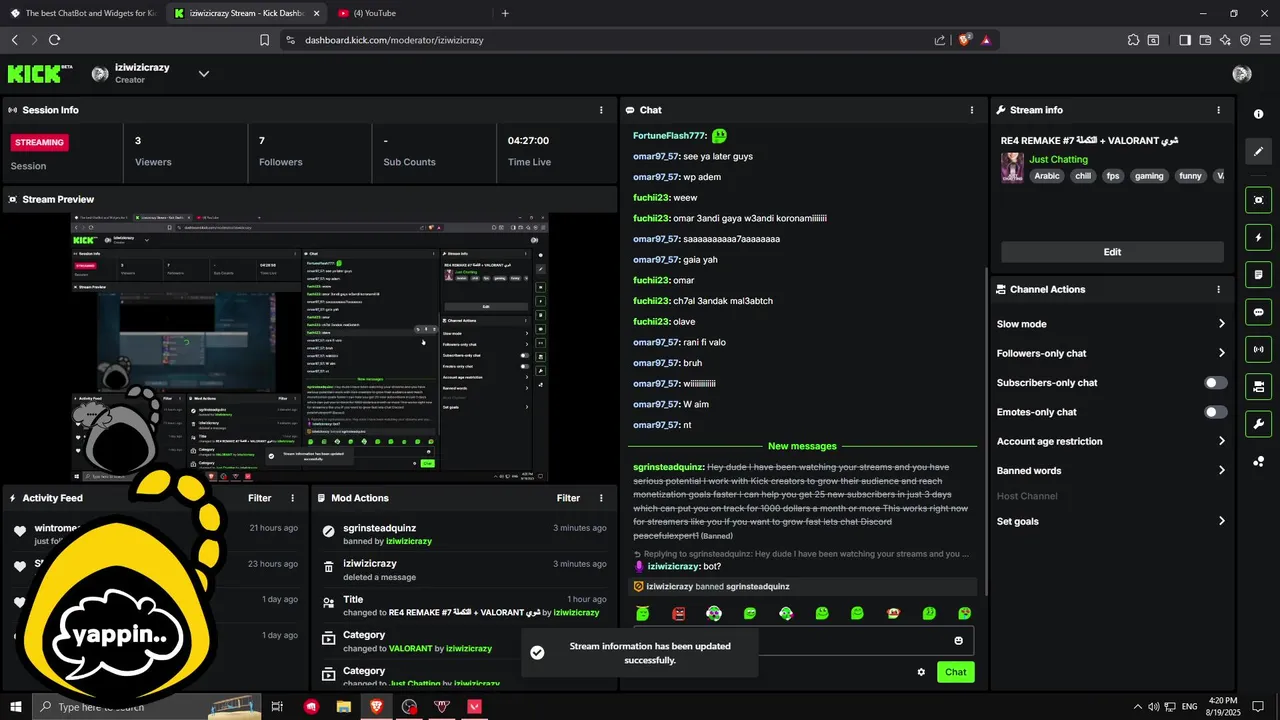Click the chat panel scrollbar

tap(986, 430)
